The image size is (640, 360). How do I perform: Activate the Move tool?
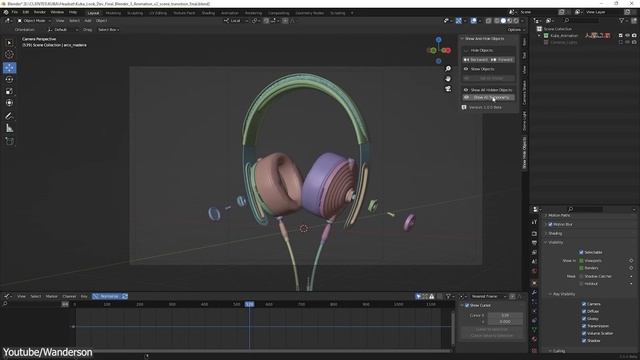point(9,67)
